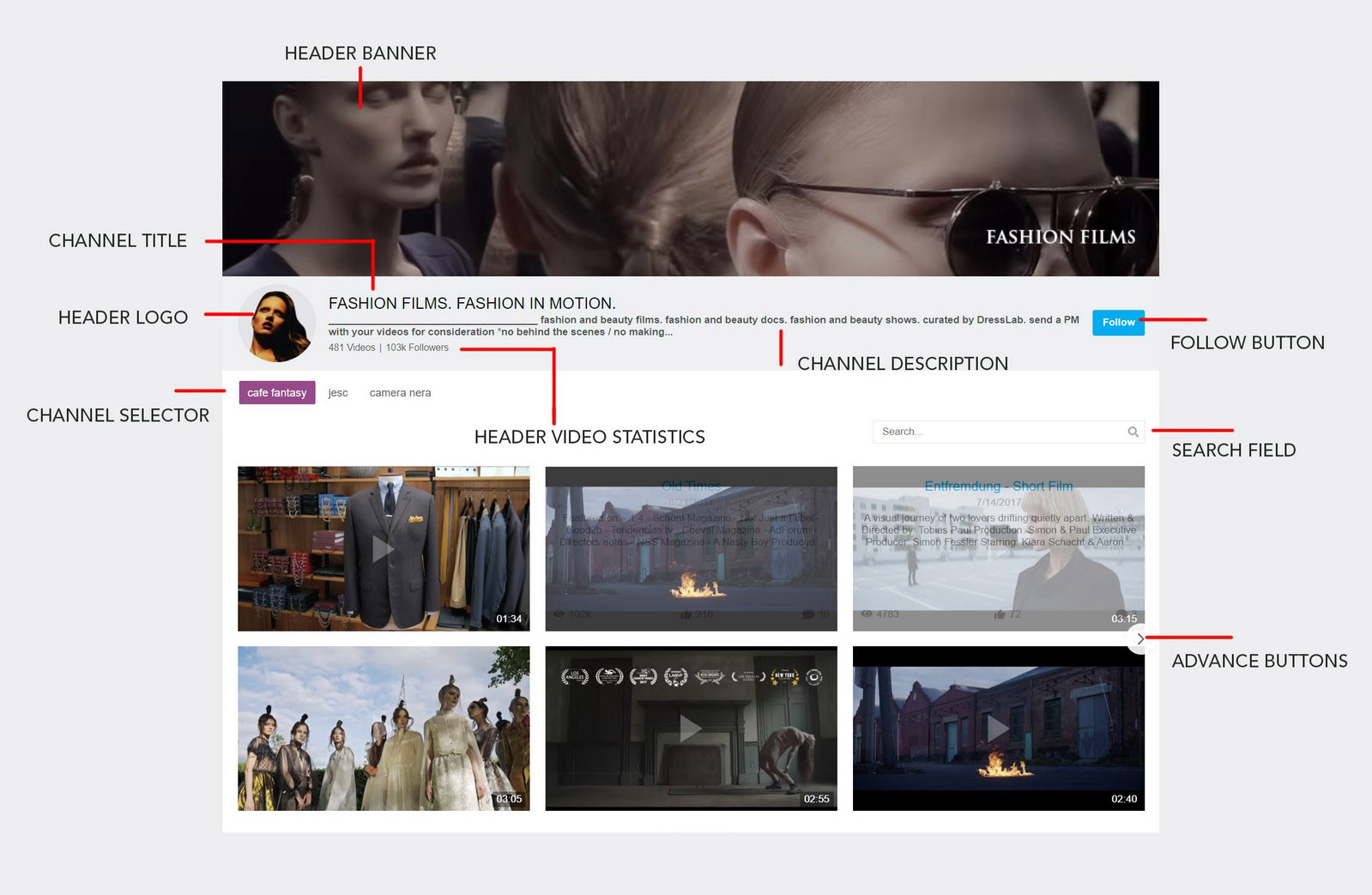Select the cafe fantasy channel tab
1372x895 pixels.
coord(277,392)
